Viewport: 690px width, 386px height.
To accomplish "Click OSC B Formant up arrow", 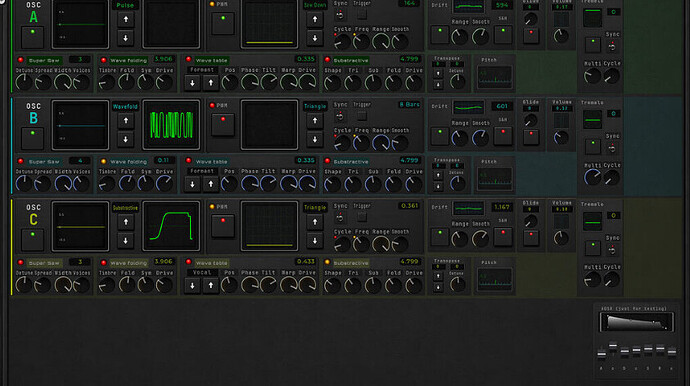I will click(211, 184).
